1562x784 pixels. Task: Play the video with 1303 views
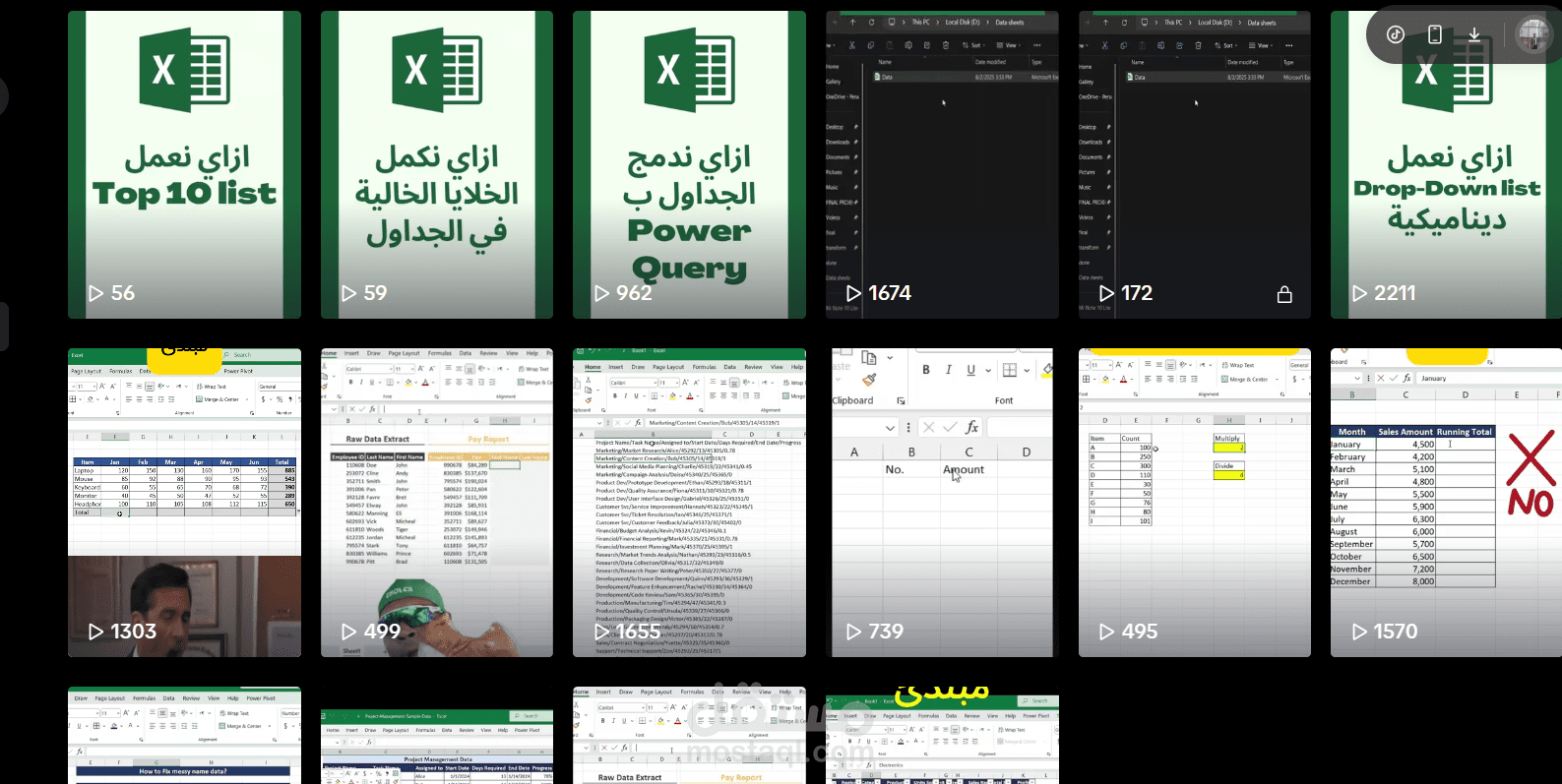[x=184, y=503]
